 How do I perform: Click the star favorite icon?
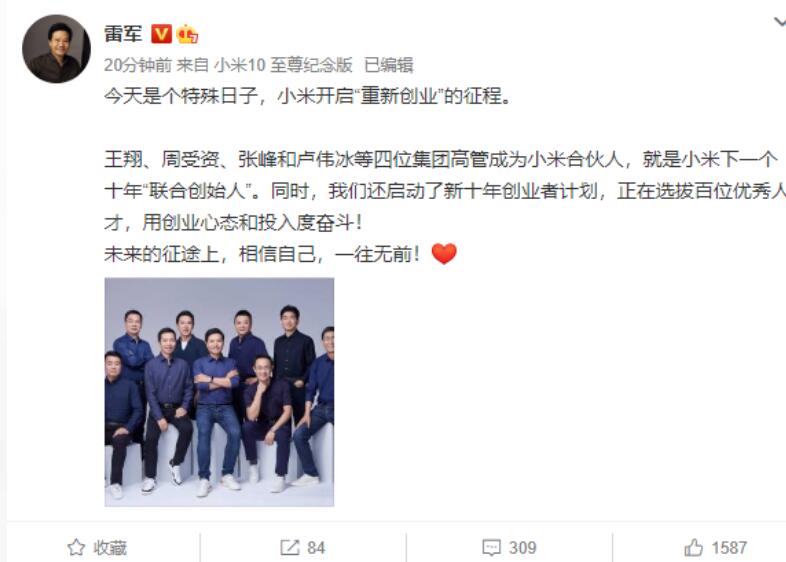76,547
